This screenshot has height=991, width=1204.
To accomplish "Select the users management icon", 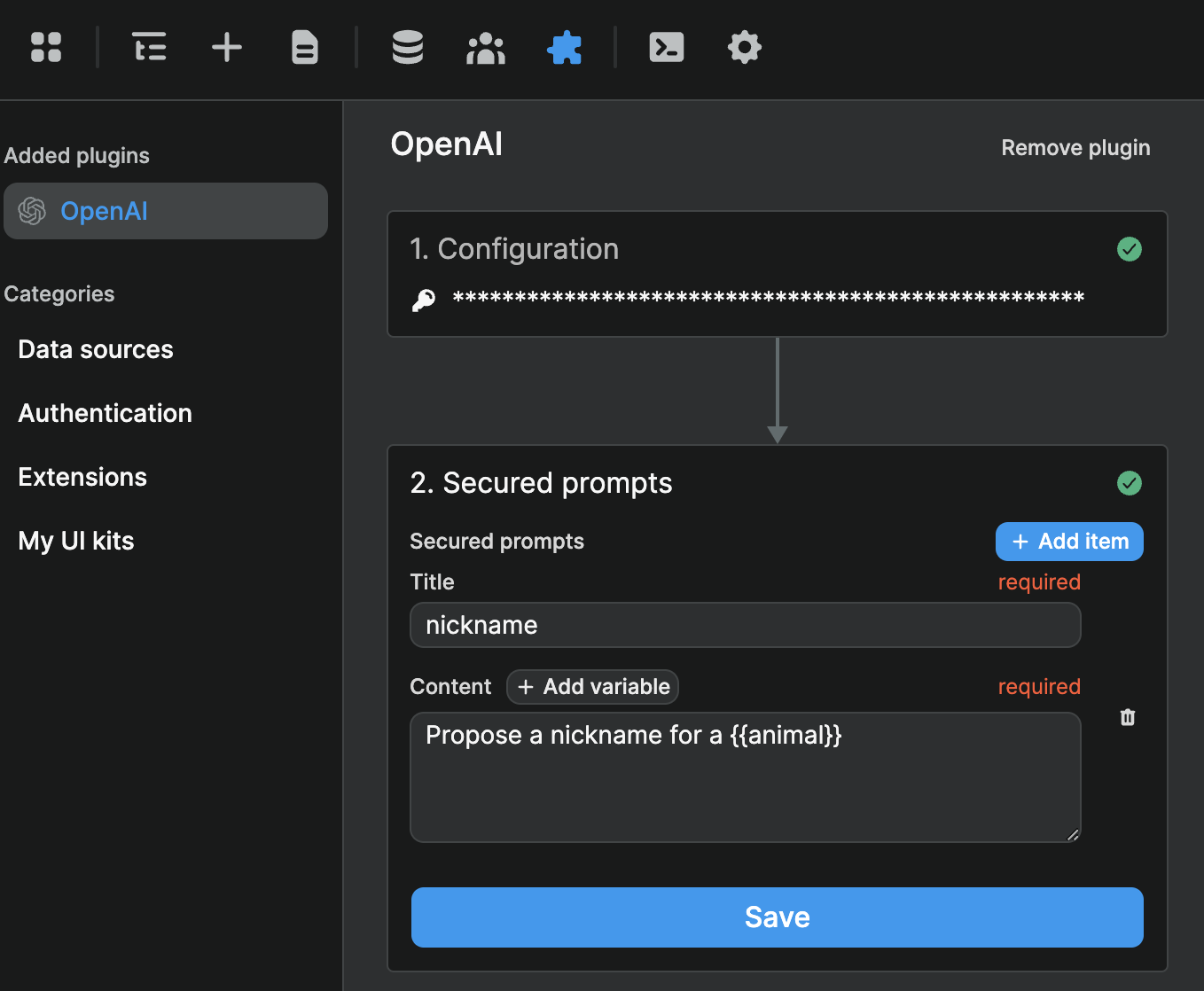I will (485, 48).
